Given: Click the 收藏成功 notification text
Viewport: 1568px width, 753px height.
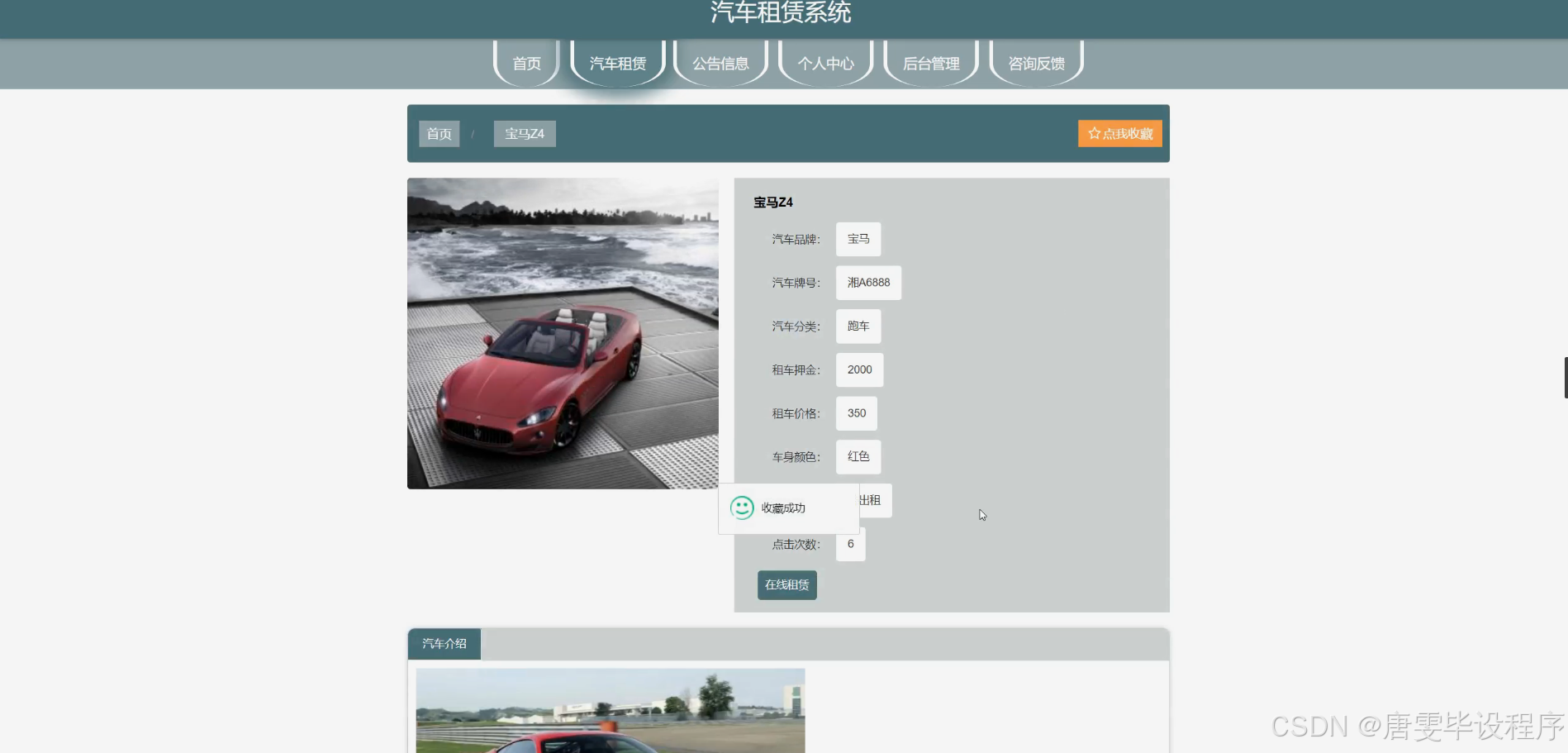Looking at the screenshot, I should [783, 508].
